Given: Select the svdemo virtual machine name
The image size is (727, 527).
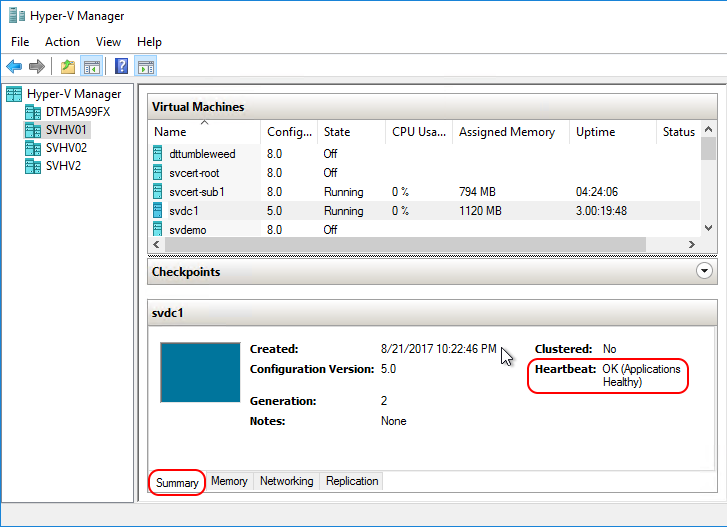Looking at the screenshot, I should (x=187, y=229).
